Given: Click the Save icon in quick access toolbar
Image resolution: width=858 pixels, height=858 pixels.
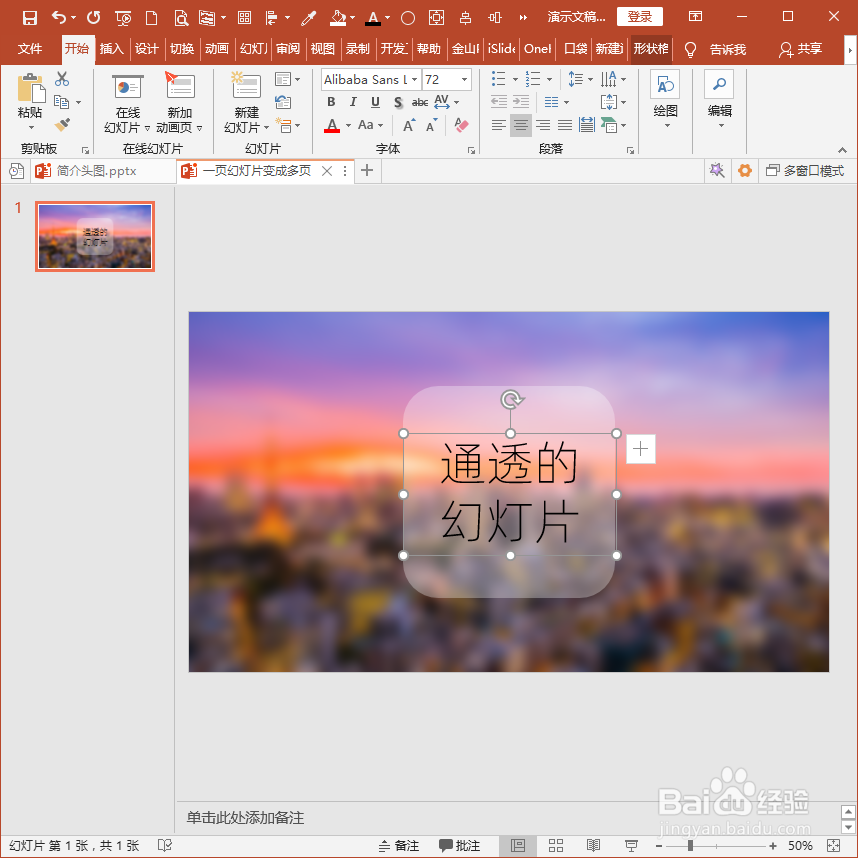Looking at the screenshot, I should 29,17.
